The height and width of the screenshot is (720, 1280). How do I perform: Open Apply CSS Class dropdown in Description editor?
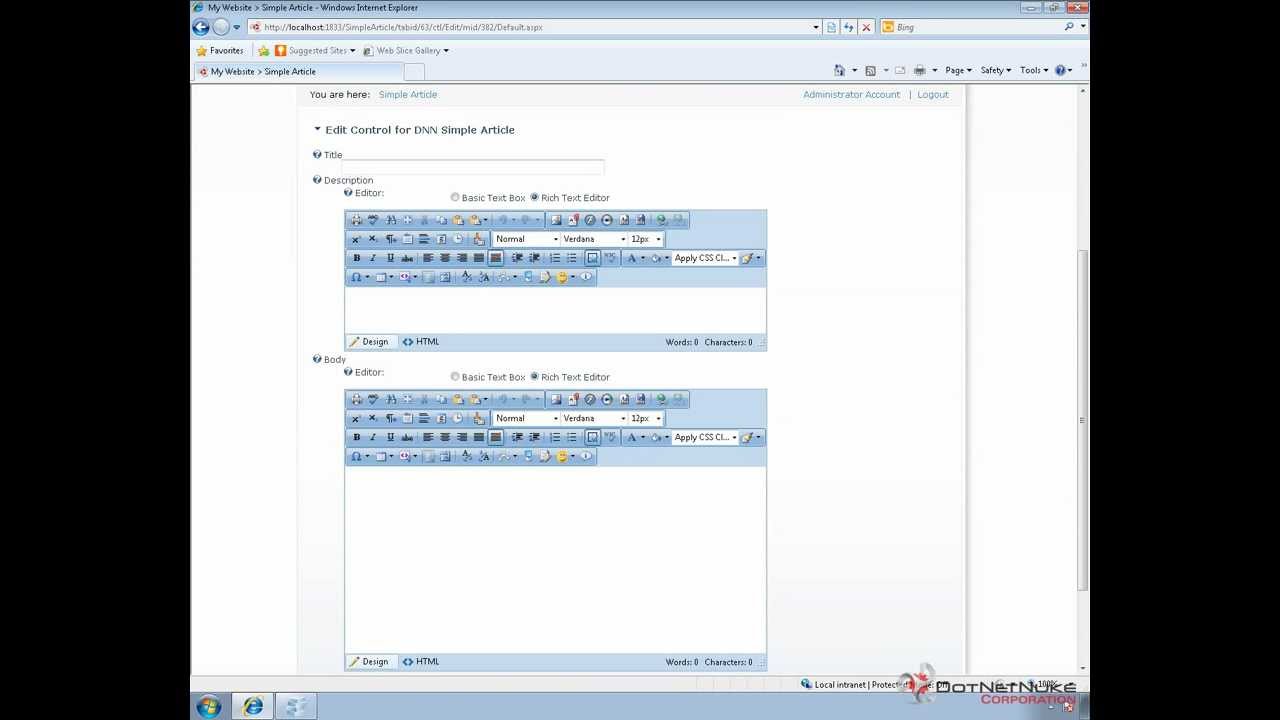point(705,258)
